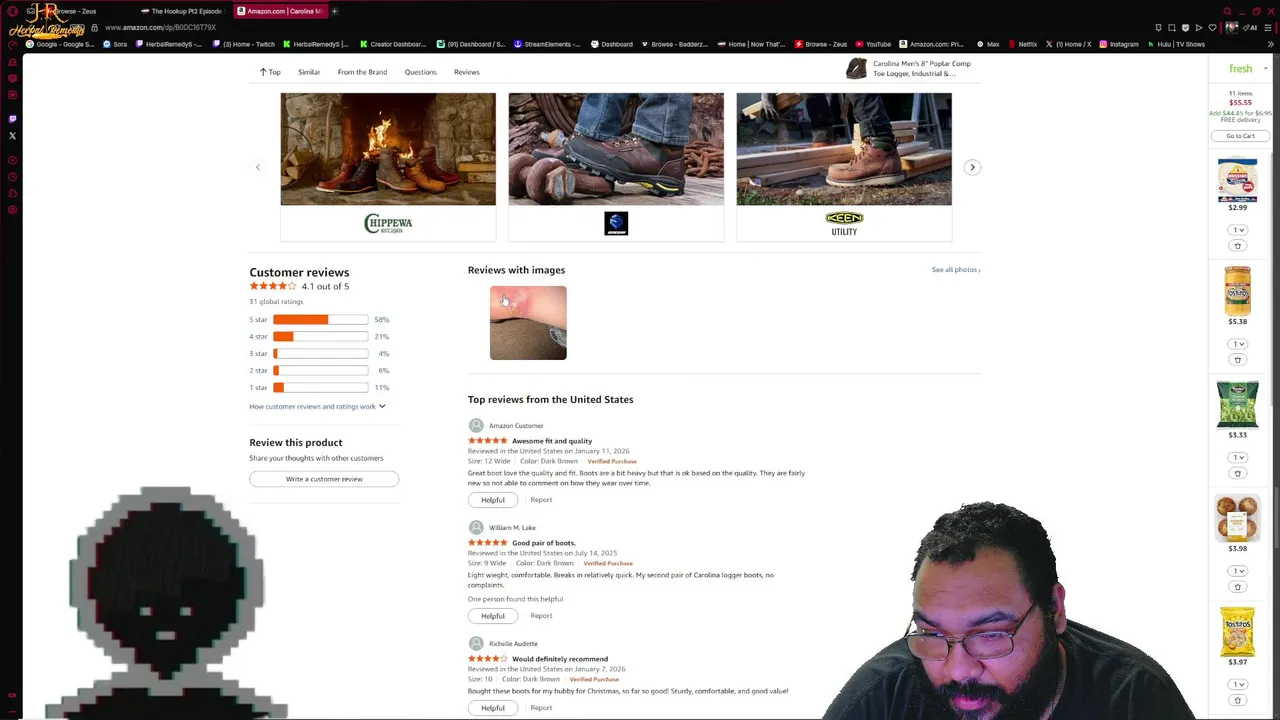Image resolution: width=1280 pixels, height=720 pixels.
Task: Open quantity dropdown for $3.98 muffins
Action: point(1238,571)
